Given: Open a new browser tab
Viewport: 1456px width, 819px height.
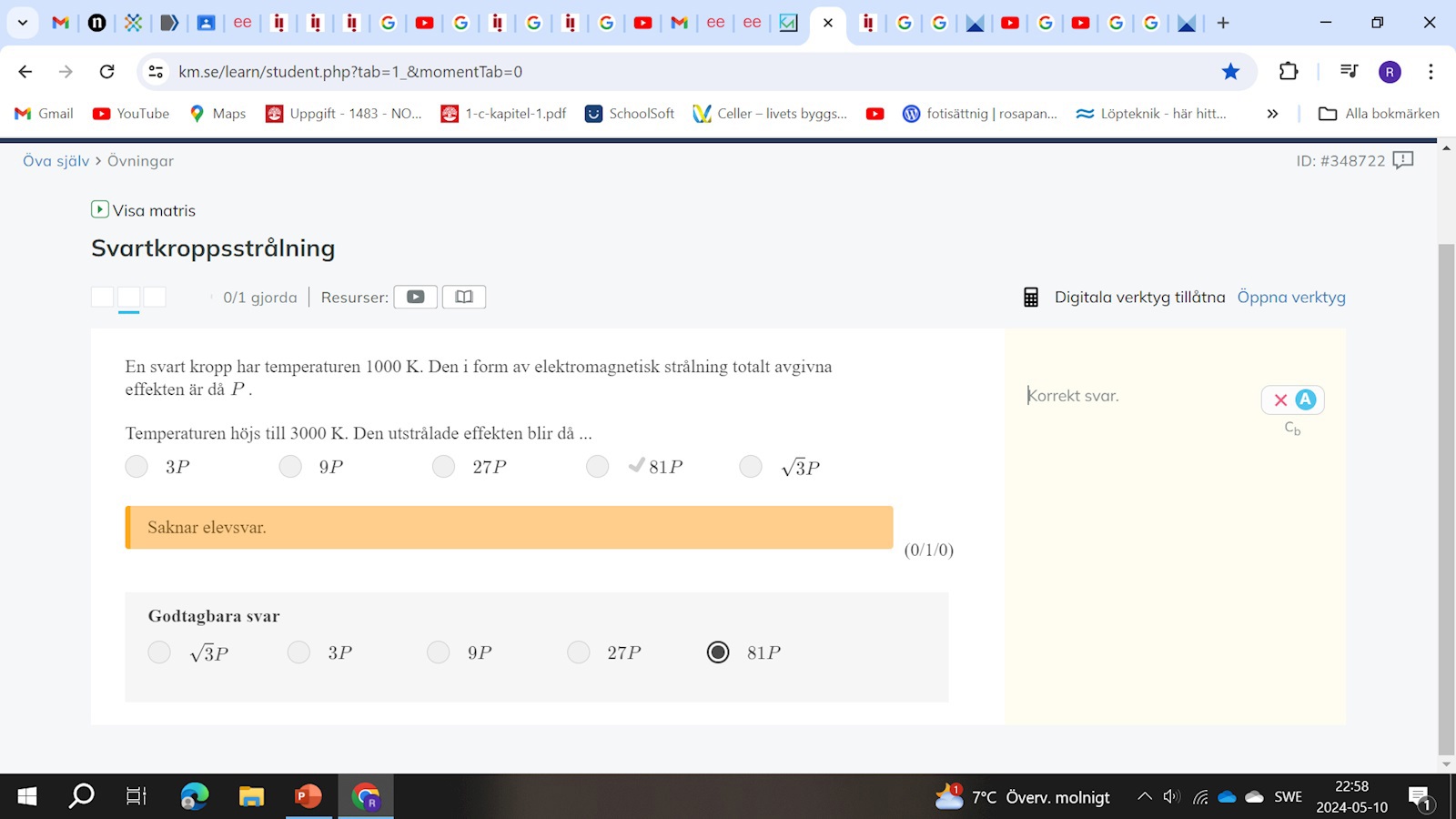Looking at the screenshot, I should 1223,23.
